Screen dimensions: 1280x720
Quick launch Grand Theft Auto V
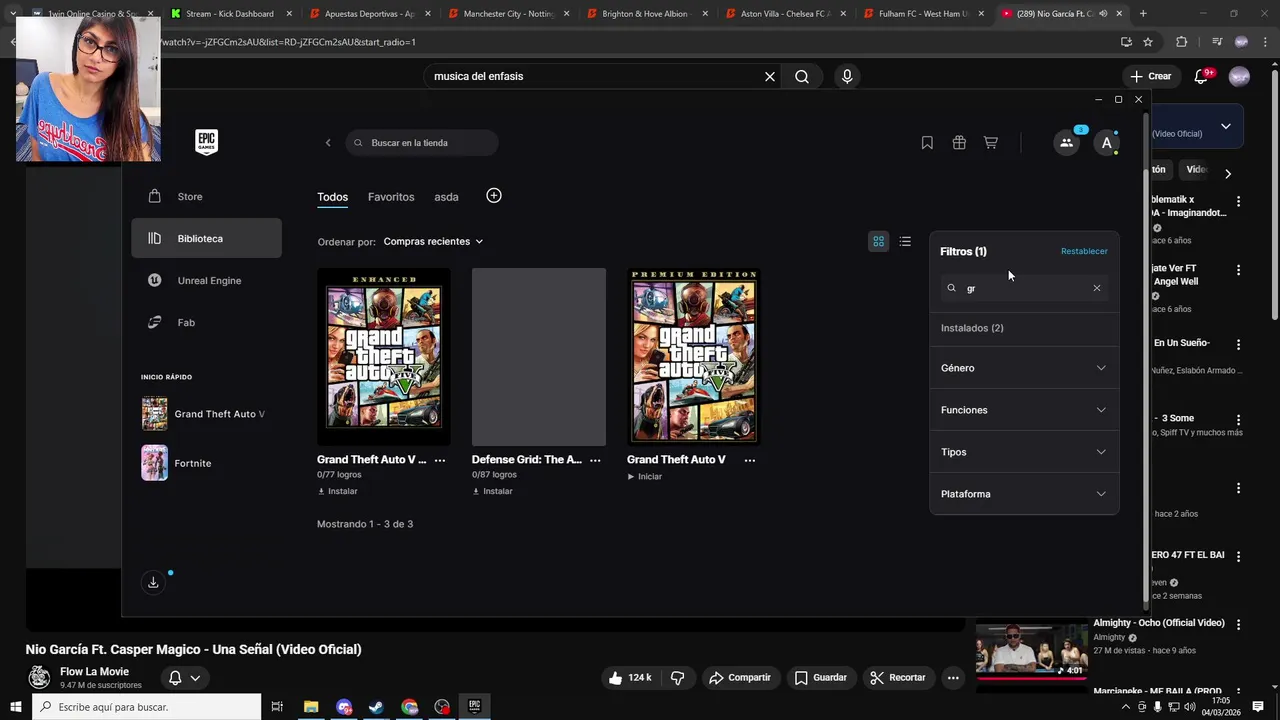point(204,414)
